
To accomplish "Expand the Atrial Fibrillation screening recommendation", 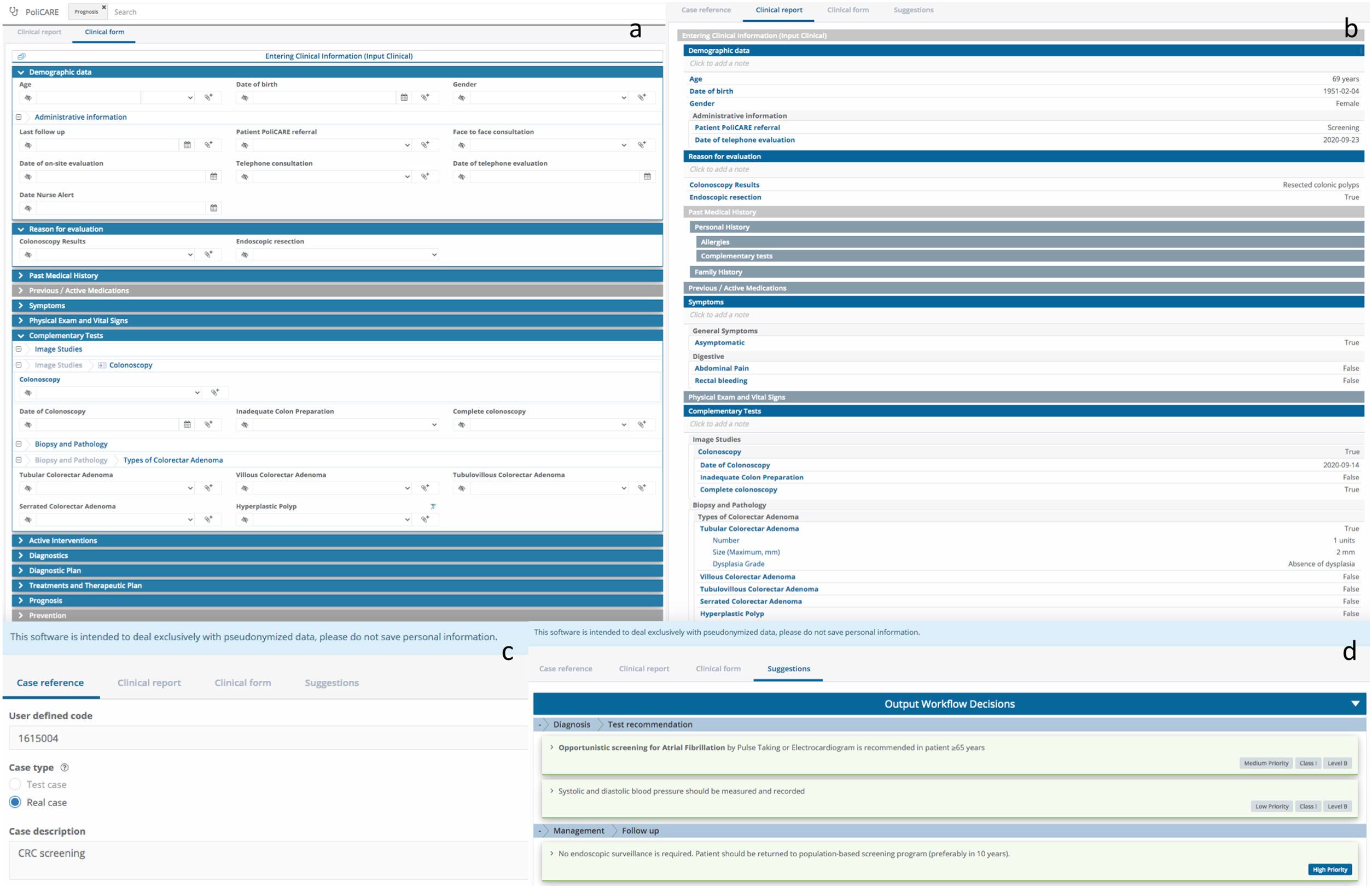I will tap(551, 747).
